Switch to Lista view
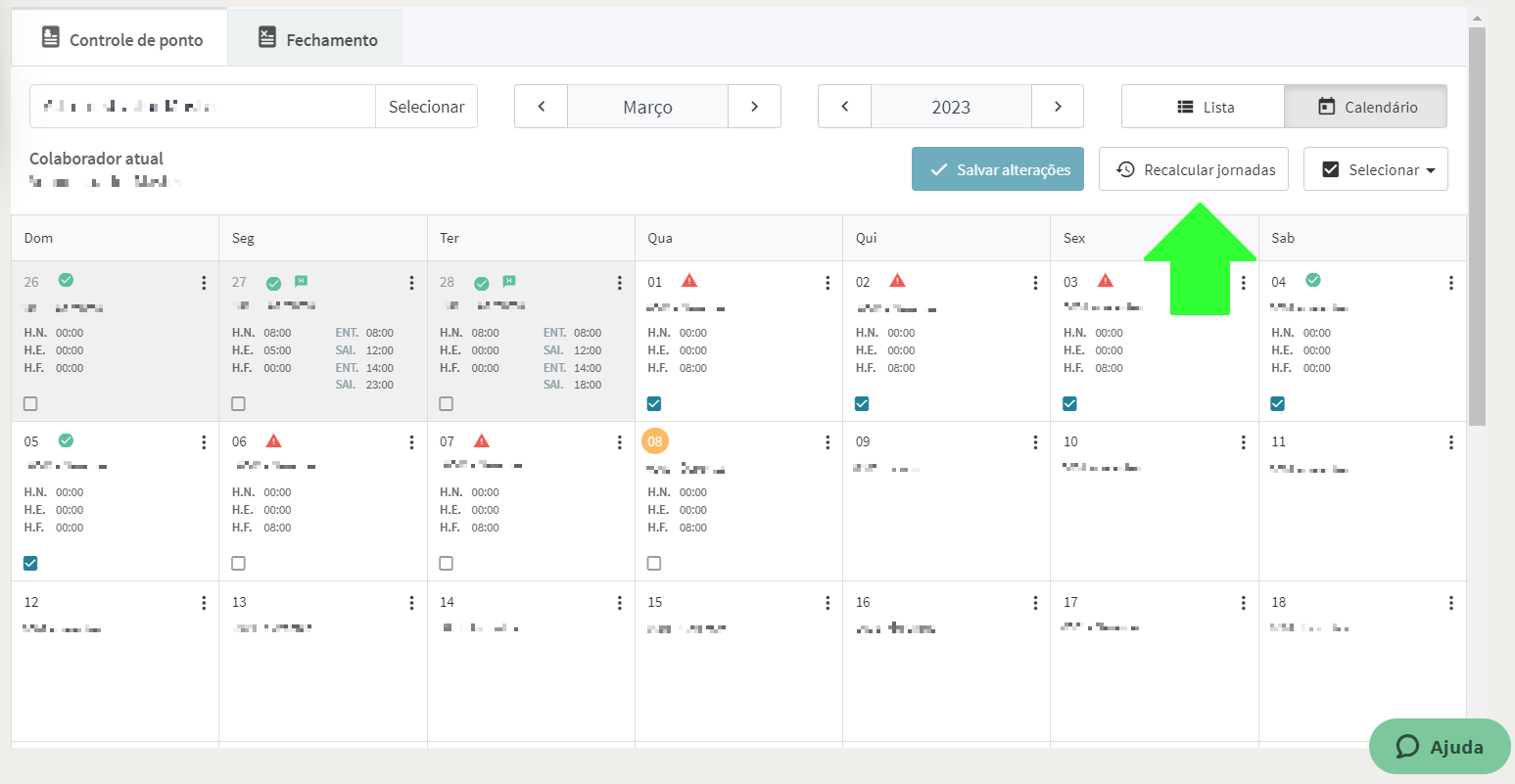This screenshot has width=1515, height=784. click(1204, 107)
